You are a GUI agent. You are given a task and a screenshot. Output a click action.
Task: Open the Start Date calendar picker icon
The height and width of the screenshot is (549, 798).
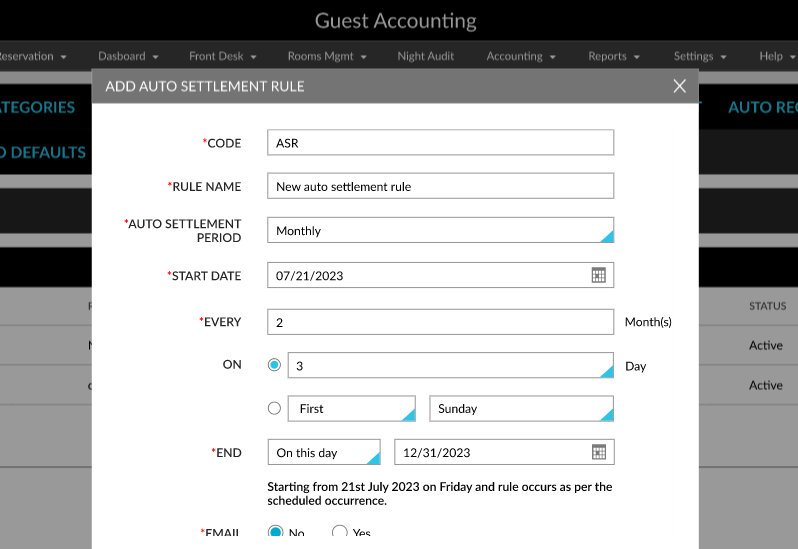tap(598, 275)
